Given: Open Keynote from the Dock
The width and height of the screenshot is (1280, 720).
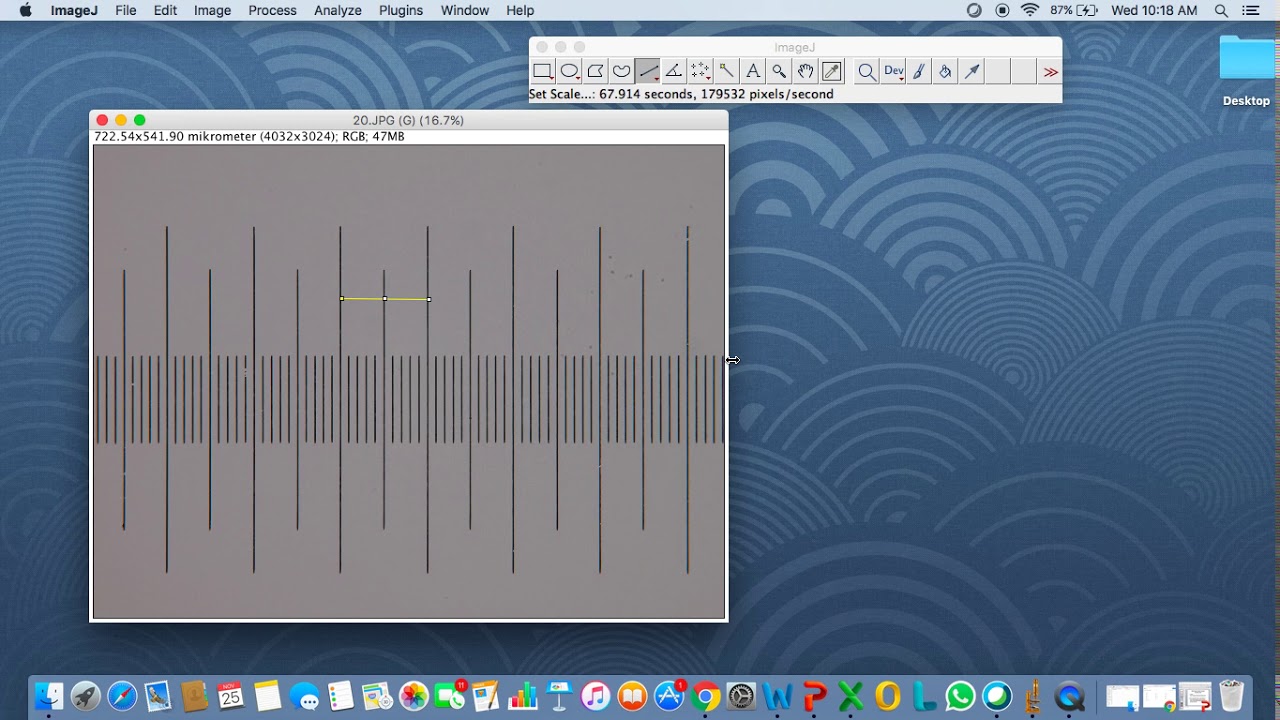Looking at the screenshot, I should click(x=559, y=695).
